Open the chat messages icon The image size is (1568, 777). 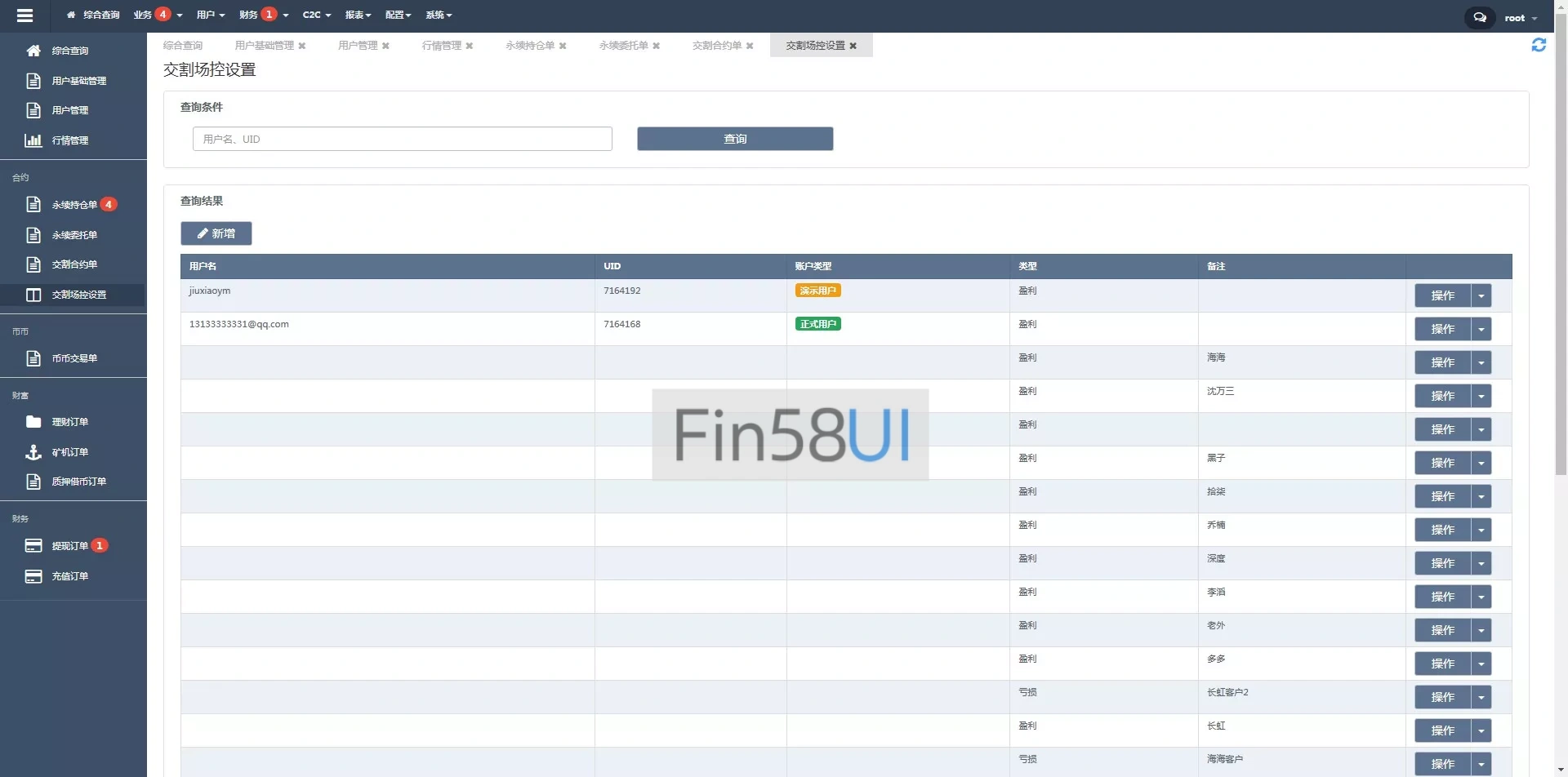click(1479, 17)
